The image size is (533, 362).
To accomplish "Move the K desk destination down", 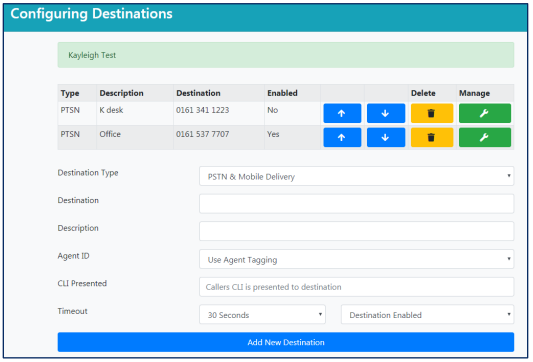I will pos(386,113).
